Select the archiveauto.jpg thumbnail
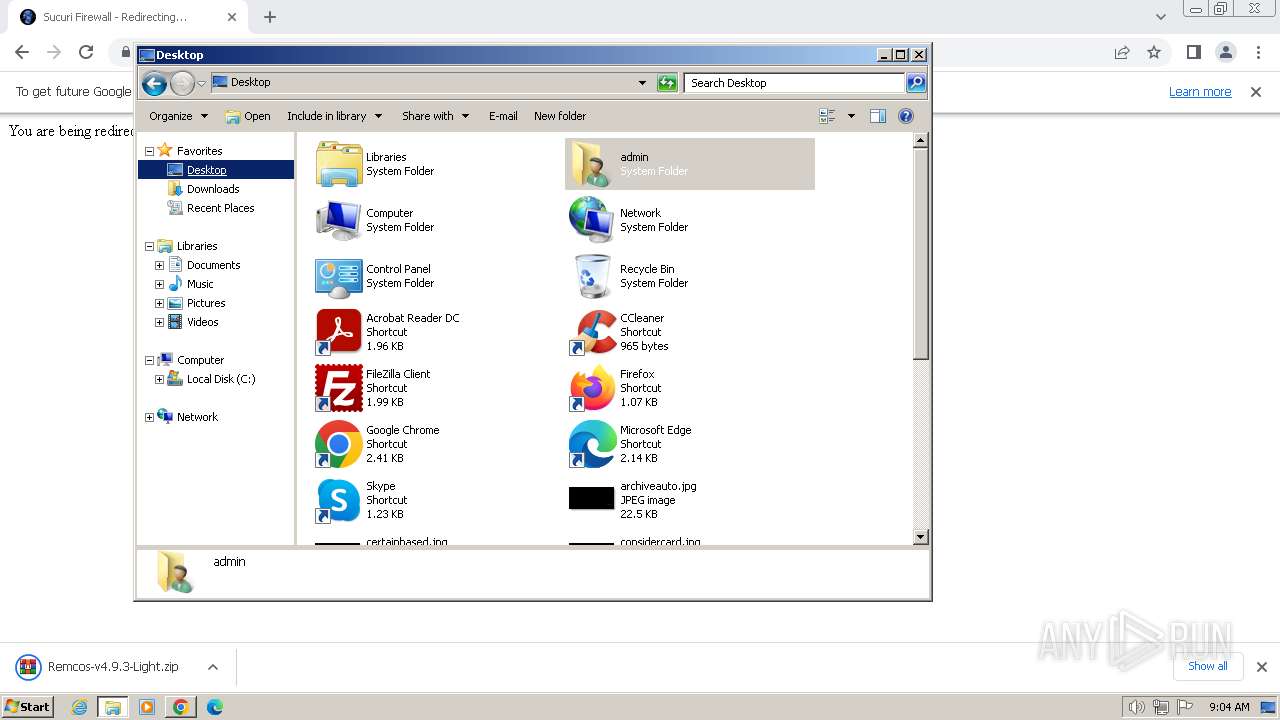 point(592,498)
